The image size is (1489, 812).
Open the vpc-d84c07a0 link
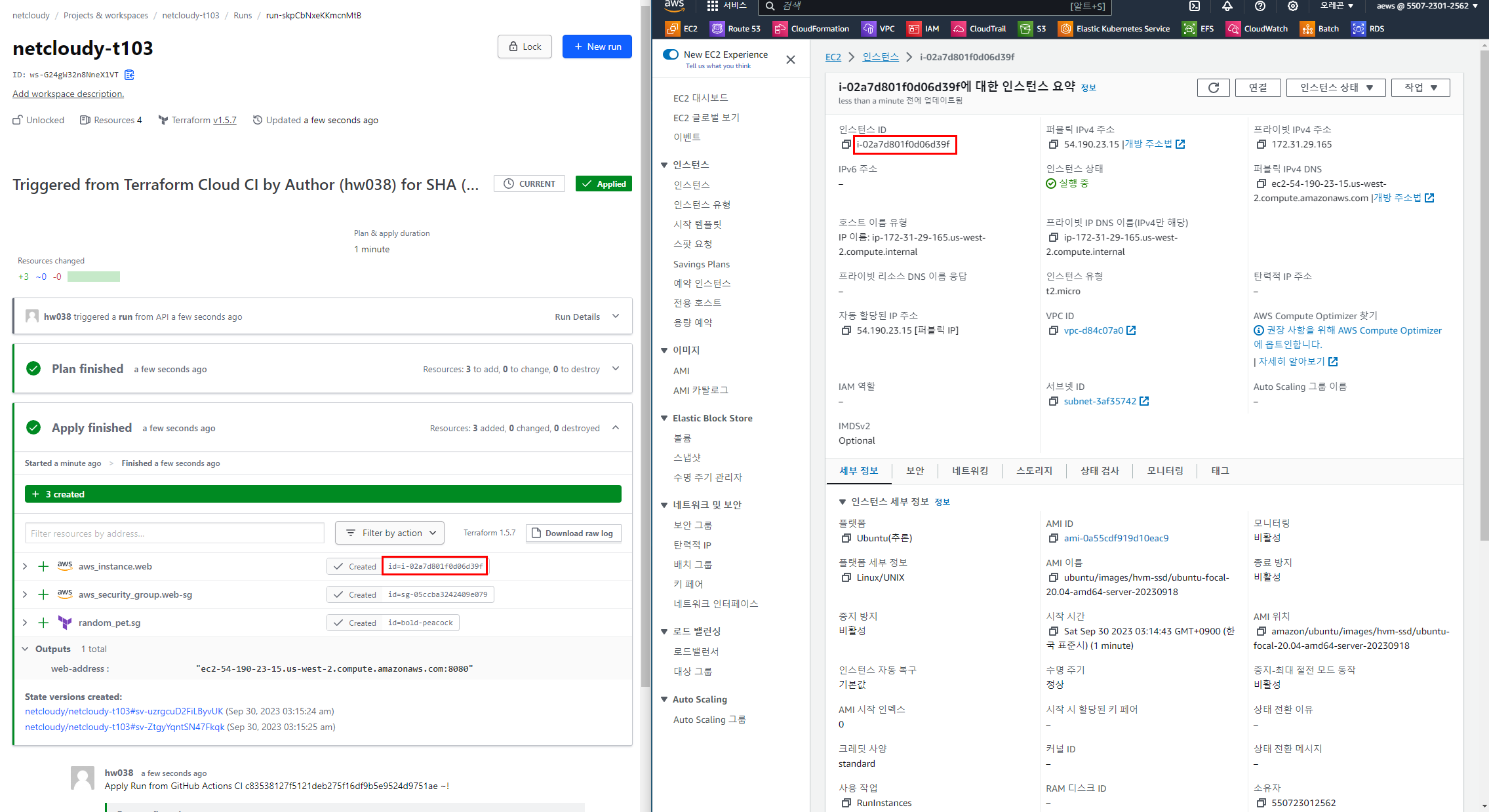pyautogui.click(x=1093, y=330)
